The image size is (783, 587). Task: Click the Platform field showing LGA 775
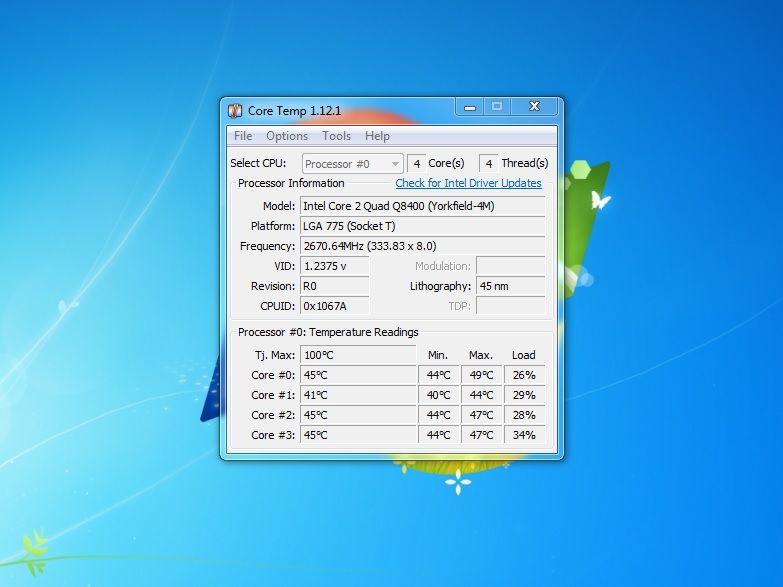click(422, 226)
